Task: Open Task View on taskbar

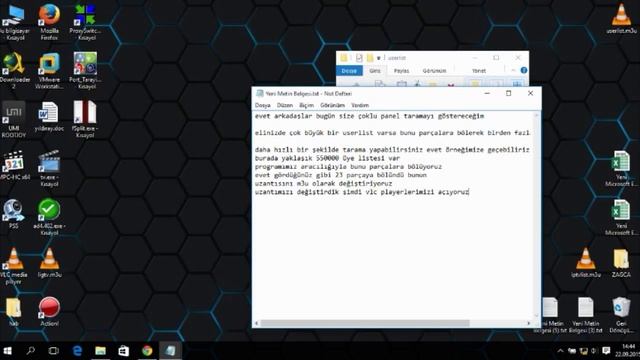Action: coord(53,351)
